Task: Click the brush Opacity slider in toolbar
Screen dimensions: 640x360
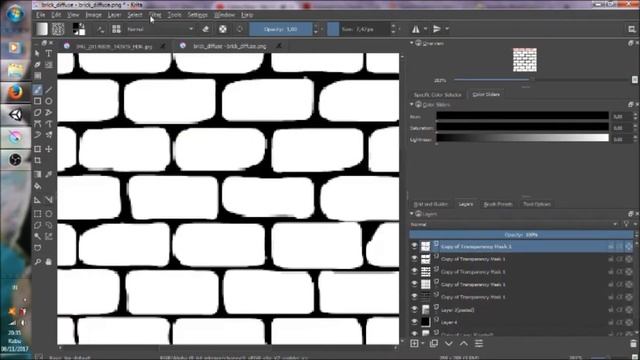Action: (281, 29)
